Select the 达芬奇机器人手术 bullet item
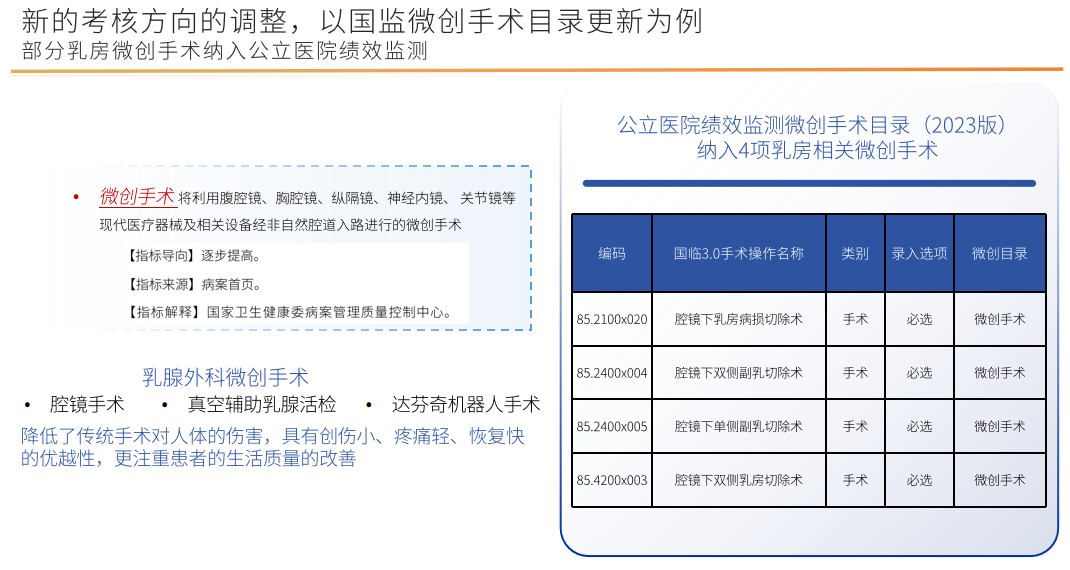 466,405
